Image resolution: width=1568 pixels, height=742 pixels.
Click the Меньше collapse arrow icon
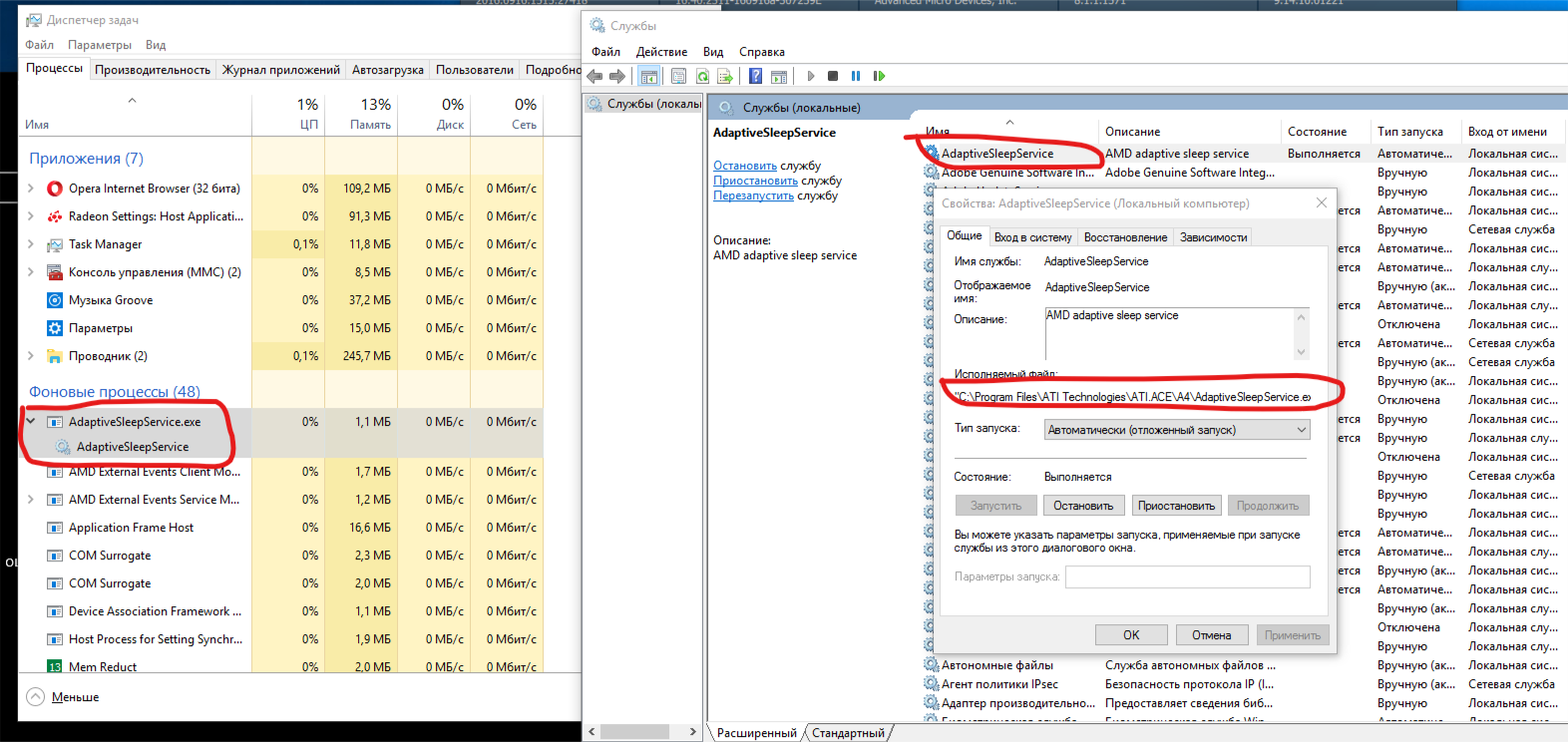tap(35, 697)
